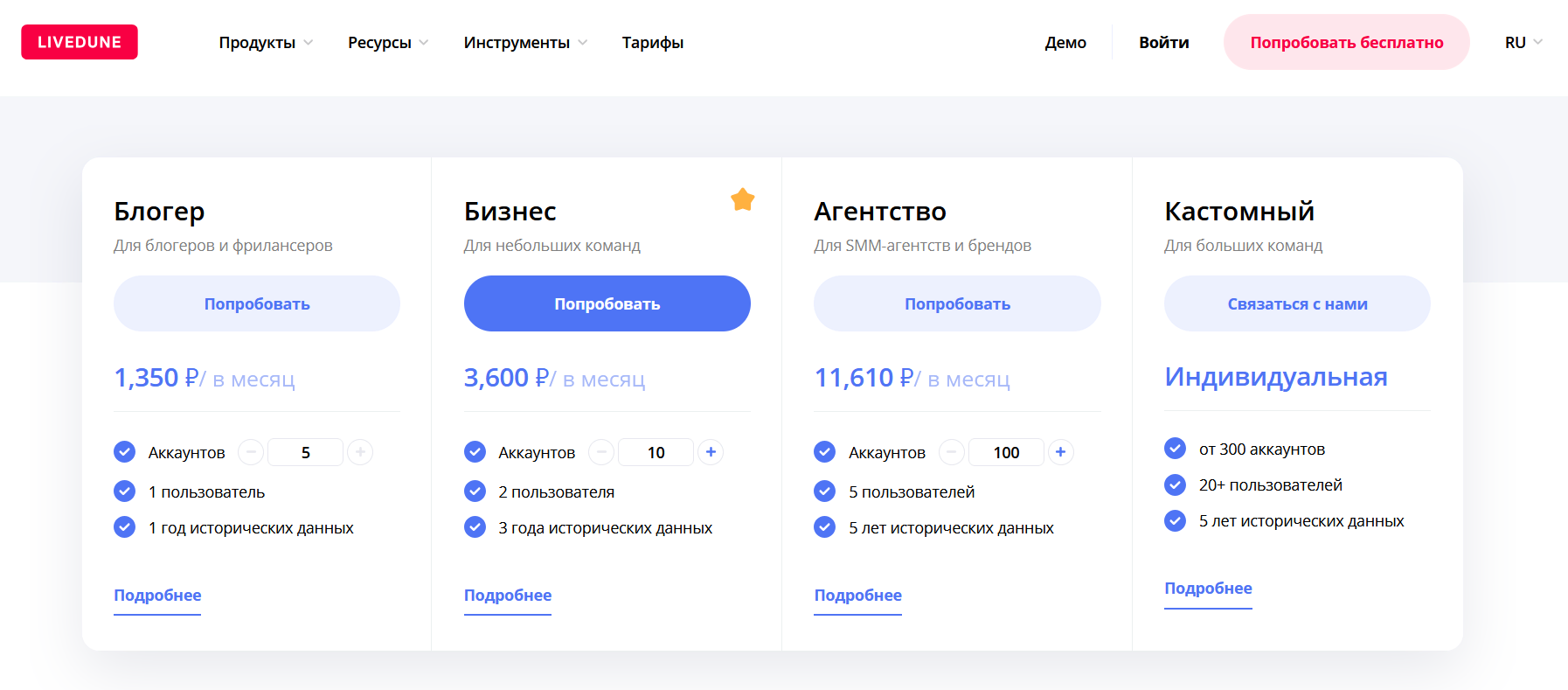Screen dimensions: 1568x690
Task: Decrease the accounts count in the Блогер plan
Action: pyautogui.click(x=251, y=452)
